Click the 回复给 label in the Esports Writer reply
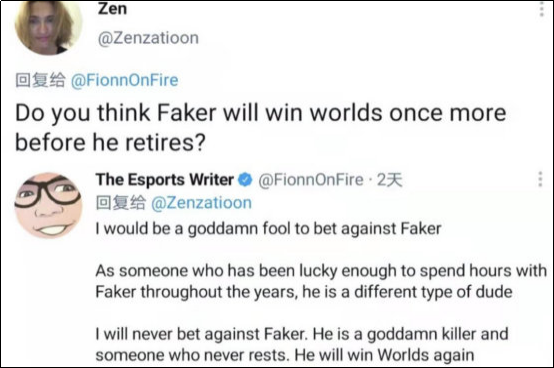Image resolution: width=554 pixels, height=368 pixels. coord(120,203)
